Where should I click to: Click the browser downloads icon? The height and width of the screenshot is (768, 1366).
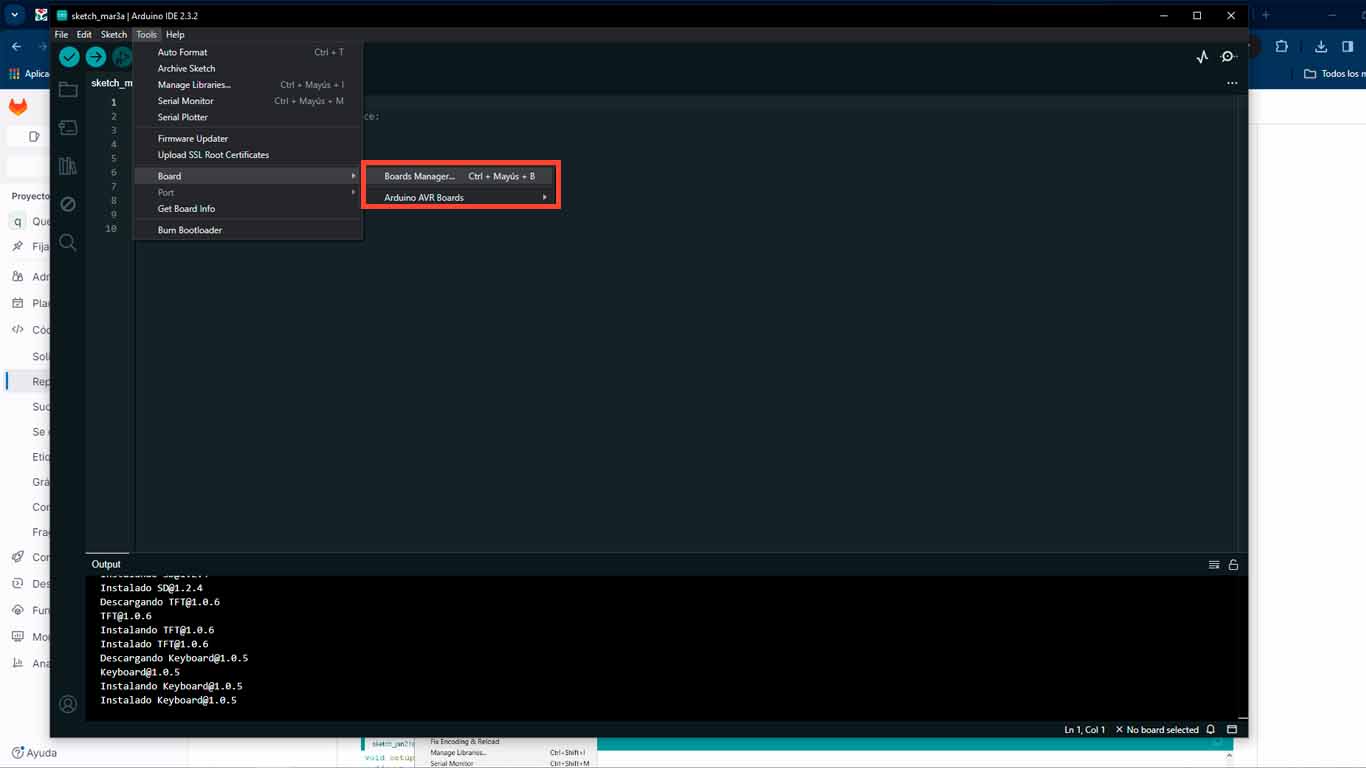[1321, 46]
